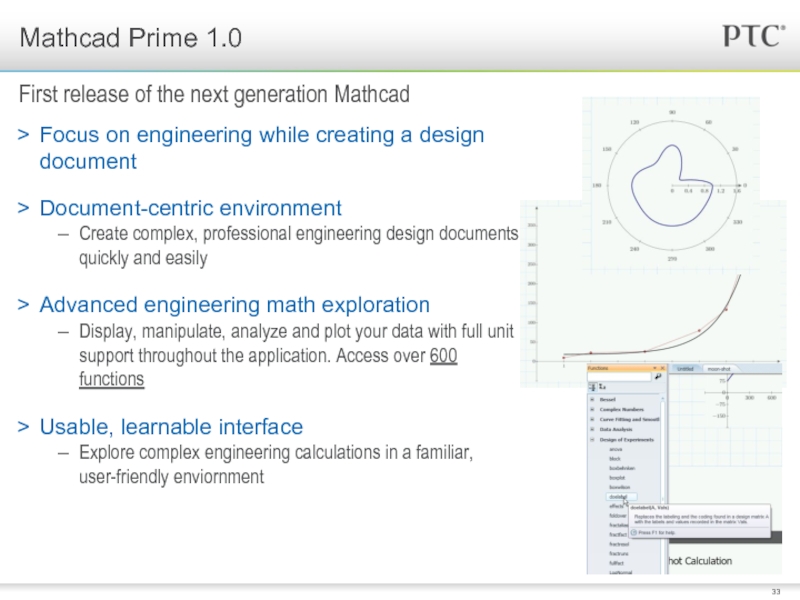Click slide page number 33
Image resolution: width=800 pixels, height=600 pixels.
776,592
